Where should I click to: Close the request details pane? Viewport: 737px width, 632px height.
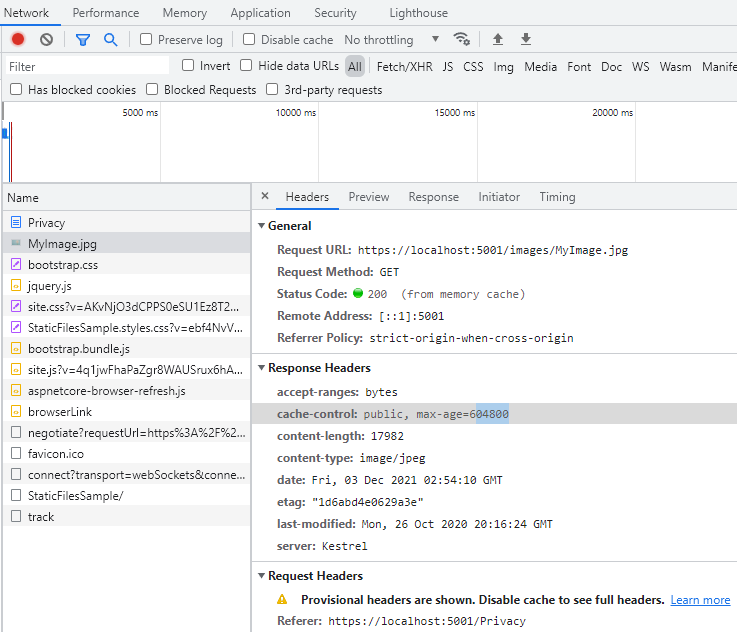tap(265, 196)
